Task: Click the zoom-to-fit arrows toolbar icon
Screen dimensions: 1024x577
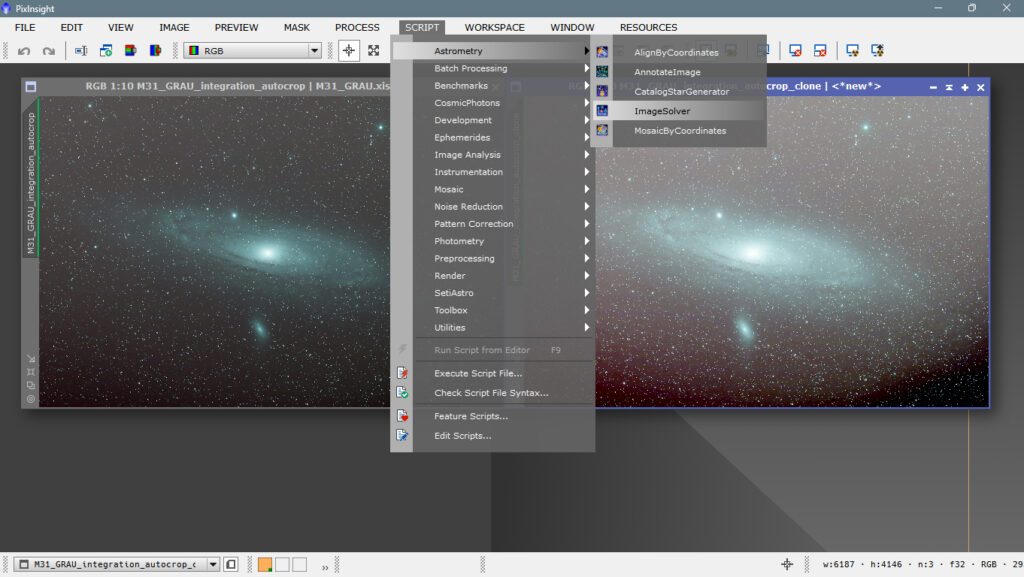Action: coord(374,51)
